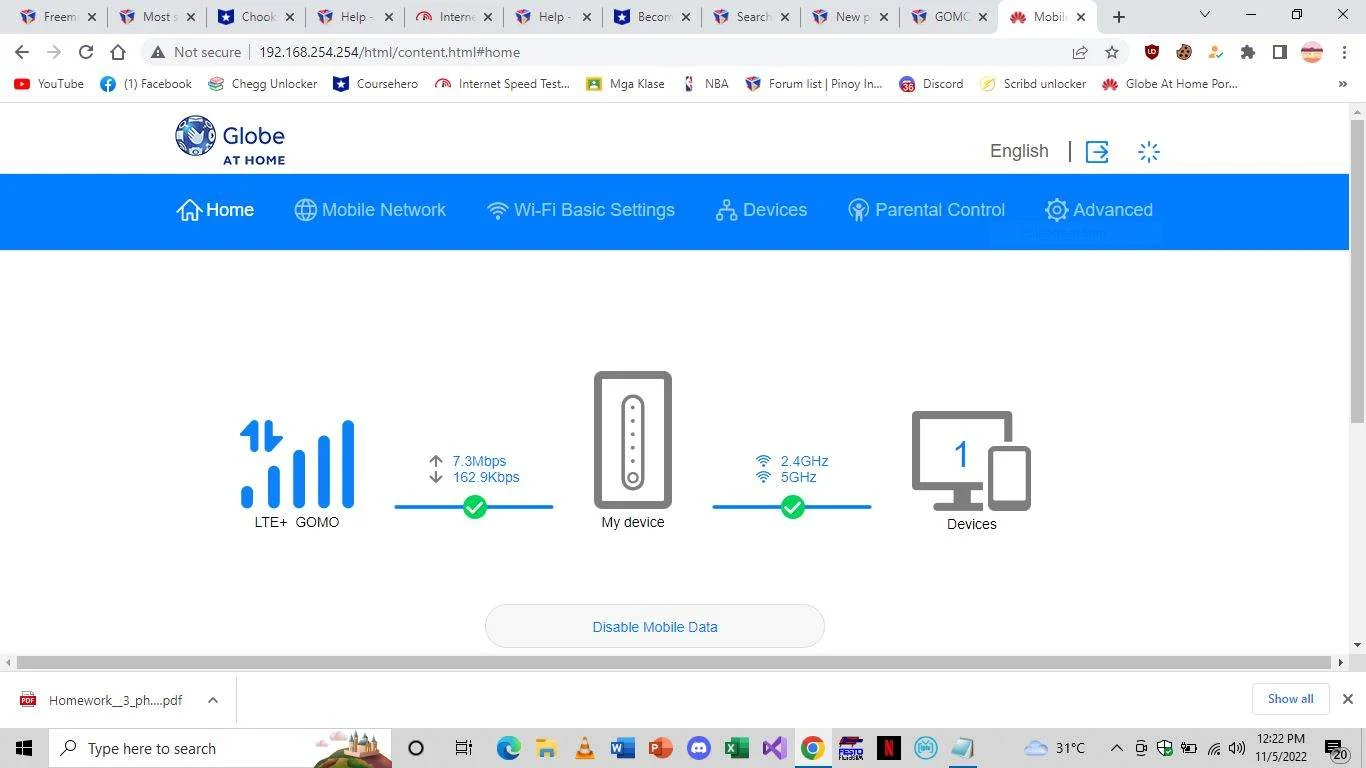Click the cookie extension icon
The width and height of the screenshot is (1366, 768).
1184,52
